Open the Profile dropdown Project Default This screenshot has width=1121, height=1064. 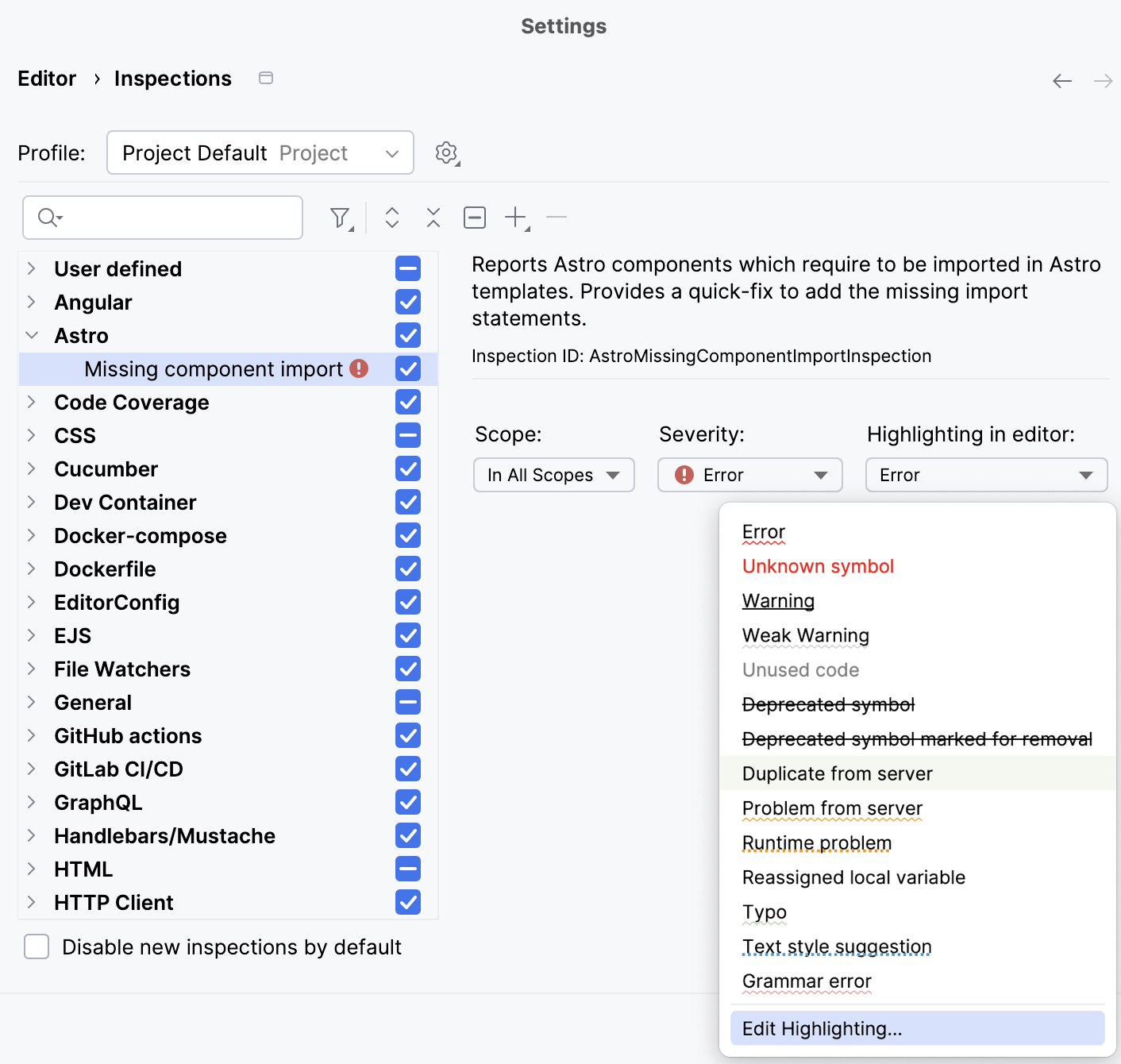pyautogui.click(x=260, y=153)
